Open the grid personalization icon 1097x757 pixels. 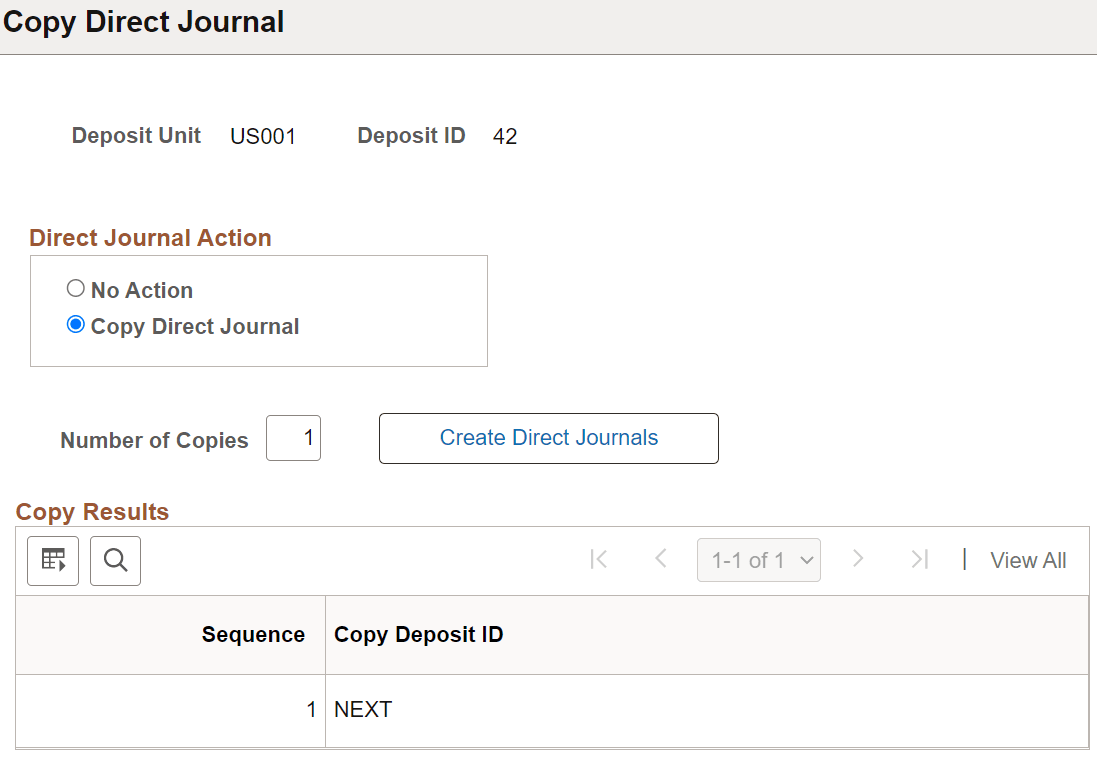coord(52,561)
